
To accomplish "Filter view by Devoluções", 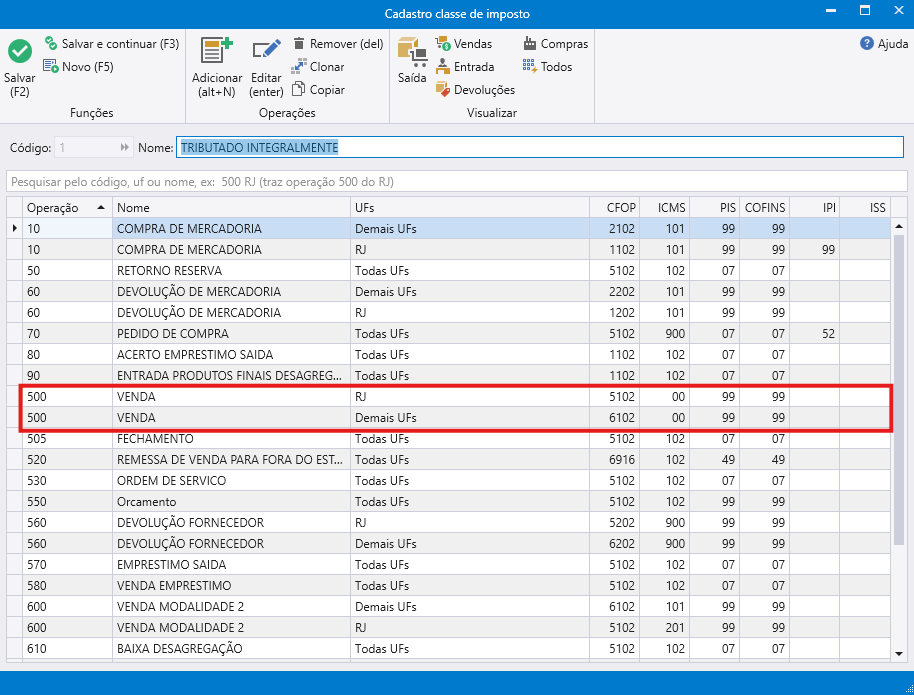I will click(x=475, y=90).
